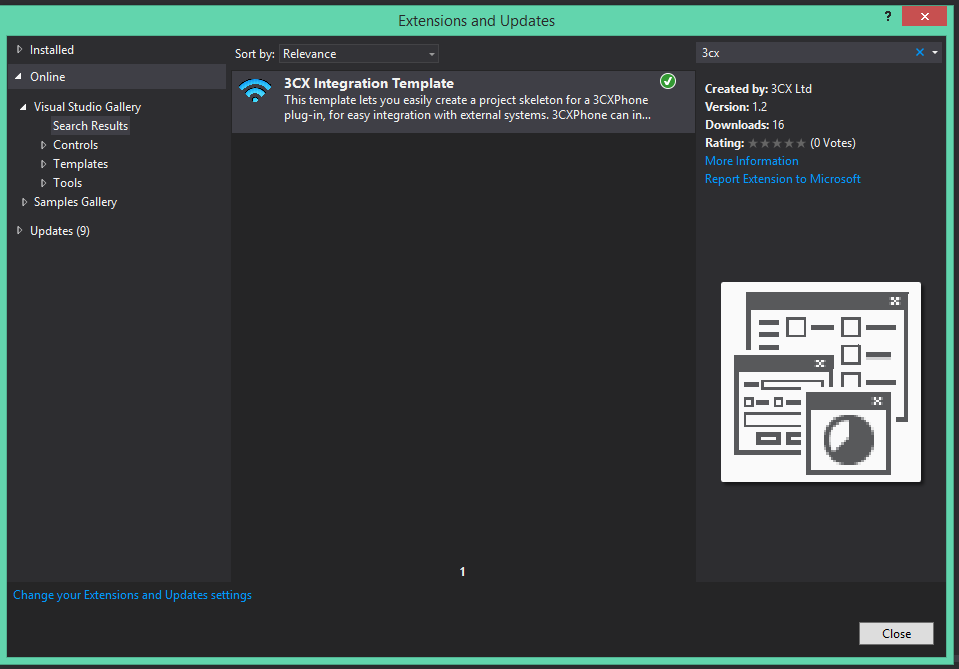Select the Templates tree item
The image size is (959, 669).
pyautogui.click(x=80, y=164)
